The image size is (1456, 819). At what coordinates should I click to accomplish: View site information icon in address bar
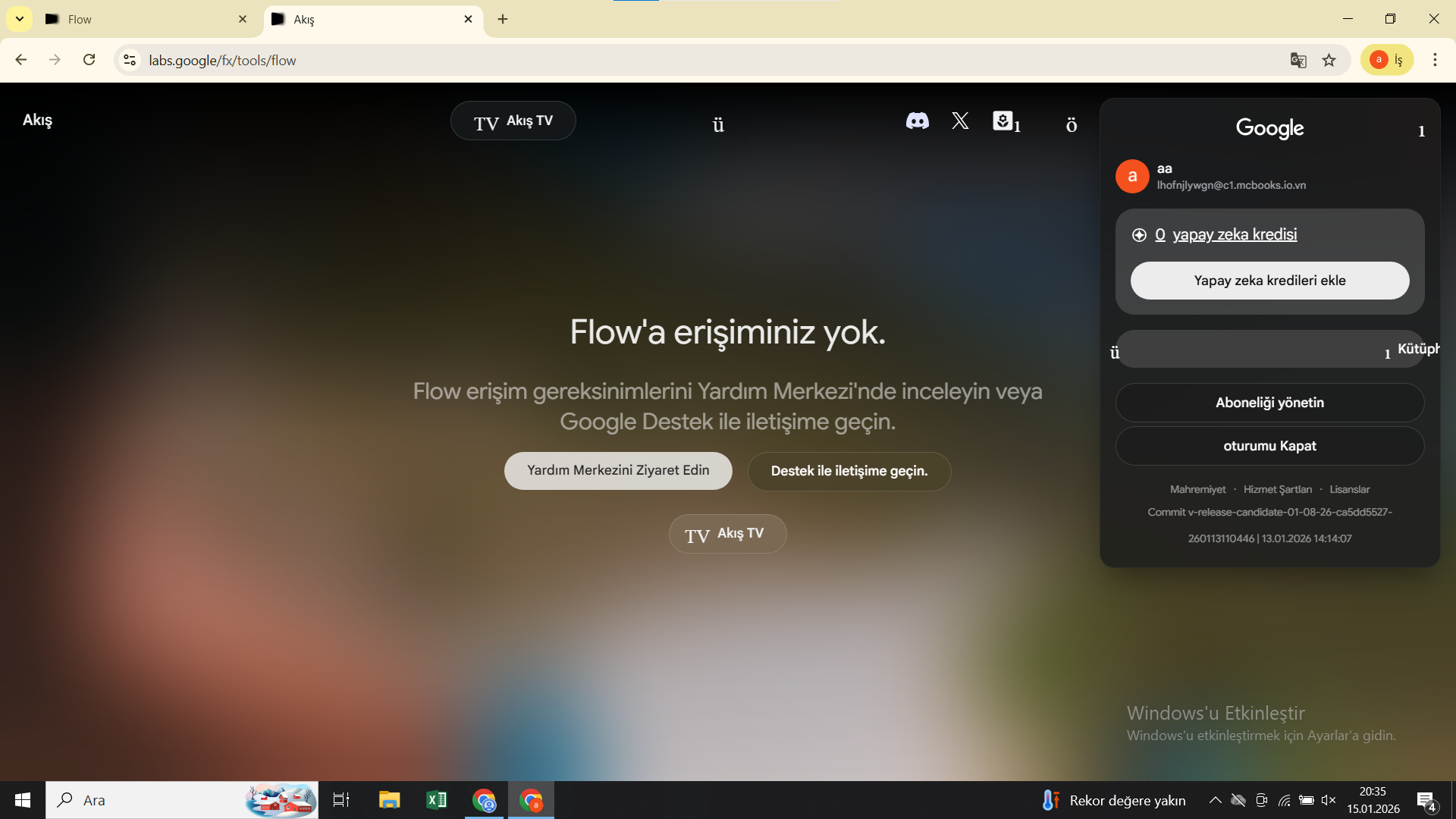(130, 60)
